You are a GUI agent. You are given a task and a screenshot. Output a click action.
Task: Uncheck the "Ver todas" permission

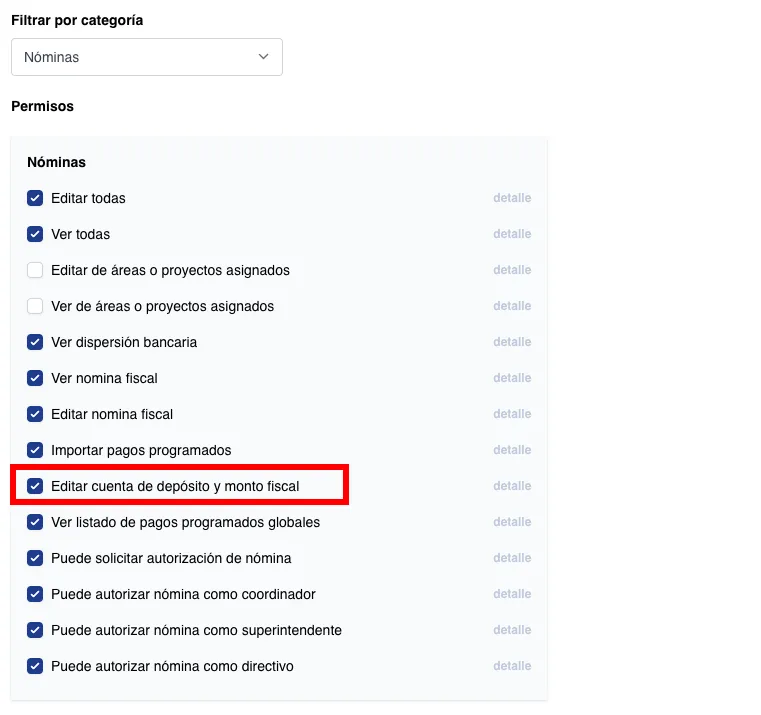35,234
